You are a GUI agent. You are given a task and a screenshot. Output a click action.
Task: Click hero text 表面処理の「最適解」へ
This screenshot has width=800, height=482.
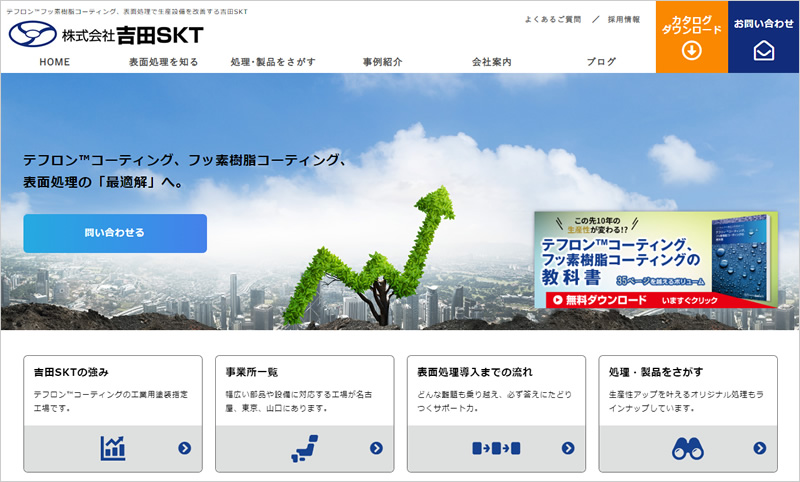pyautogui.click(x=104, y=182)
